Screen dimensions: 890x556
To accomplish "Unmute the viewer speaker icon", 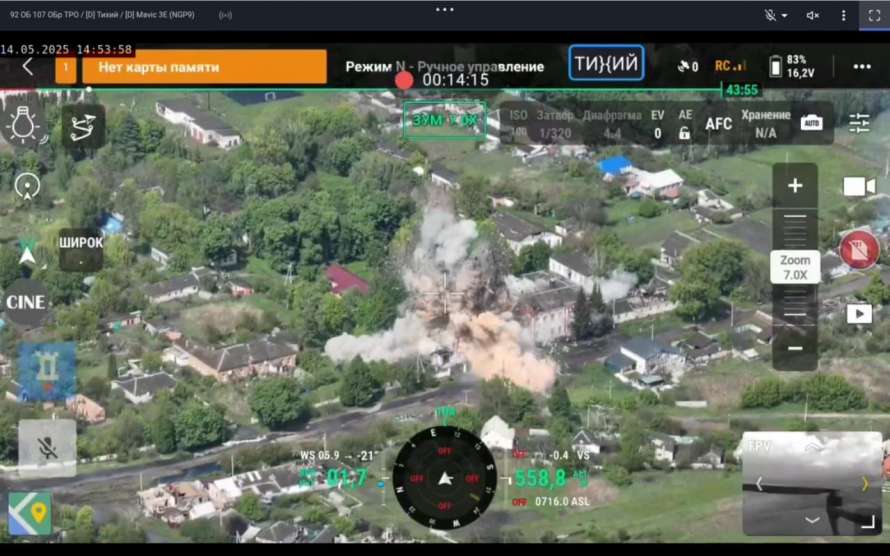I will coord(812,15).
